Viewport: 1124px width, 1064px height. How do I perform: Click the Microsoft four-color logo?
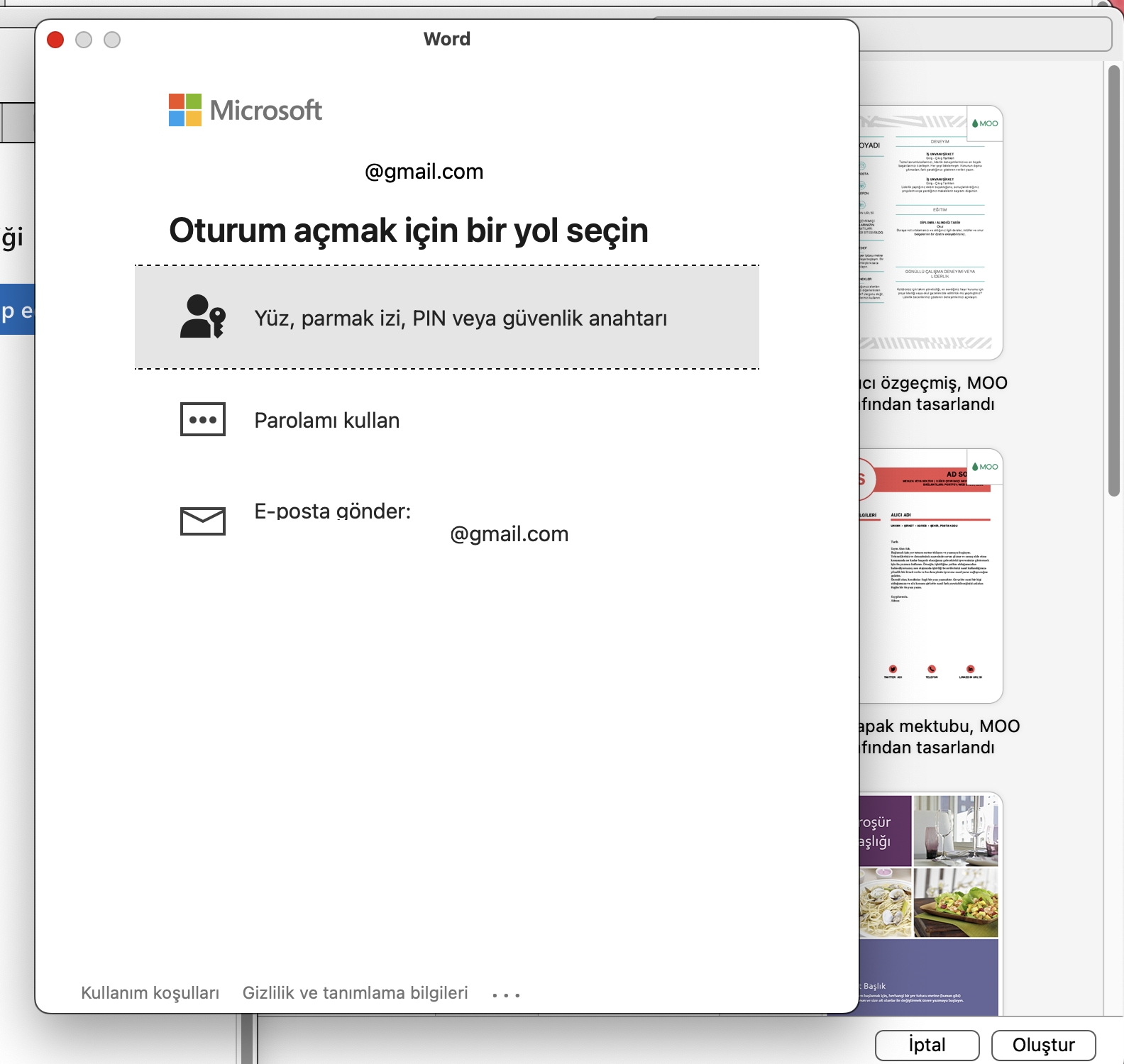tap(185, 110)
